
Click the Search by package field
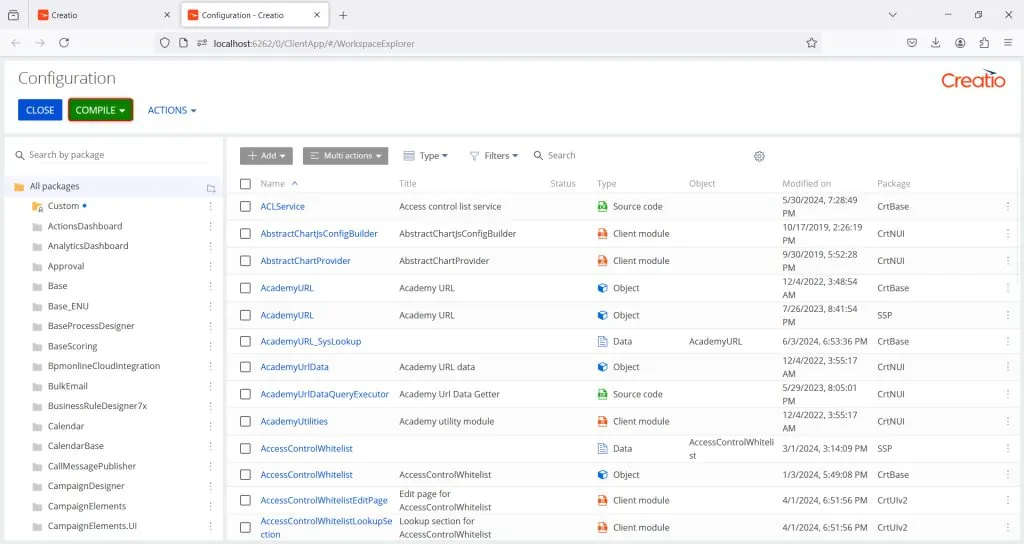click(x=114, y=155)
